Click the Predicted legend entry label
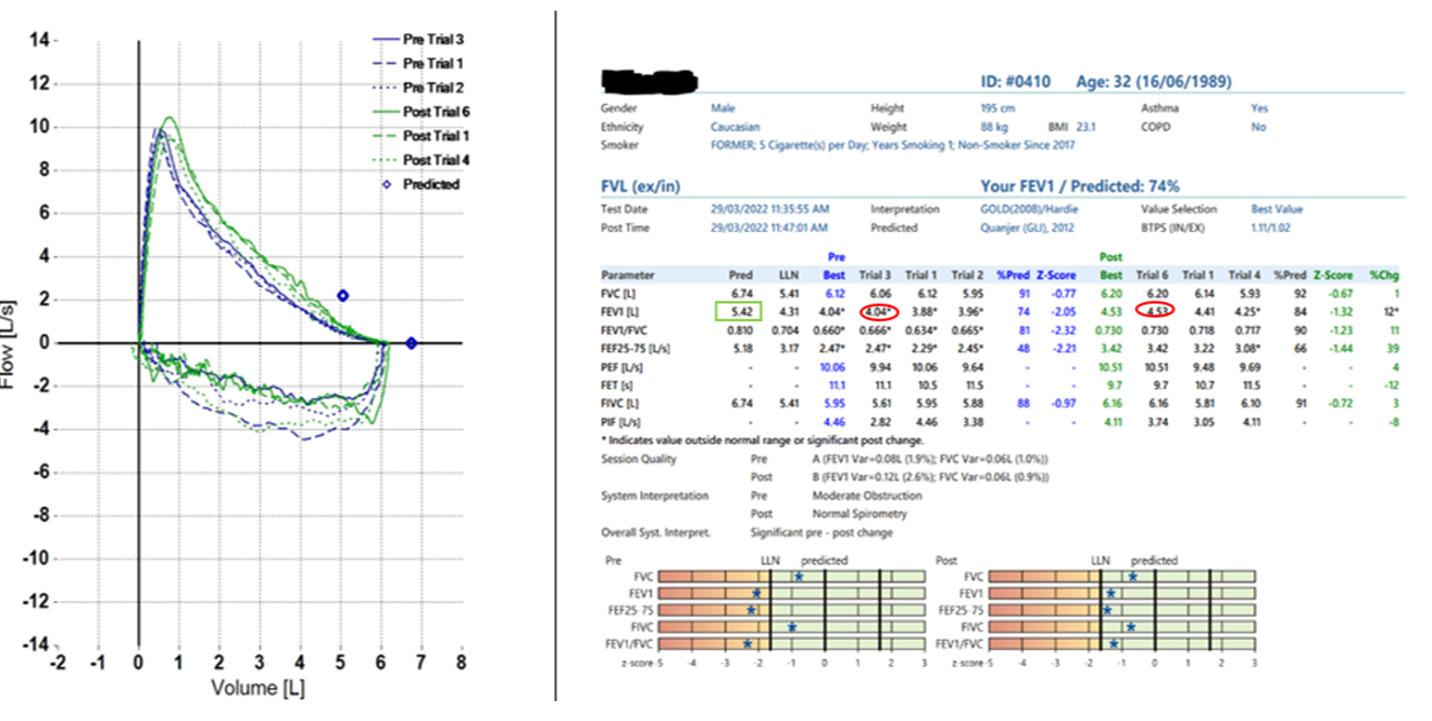Screen dimensions: 1432x721 (431, 184)
